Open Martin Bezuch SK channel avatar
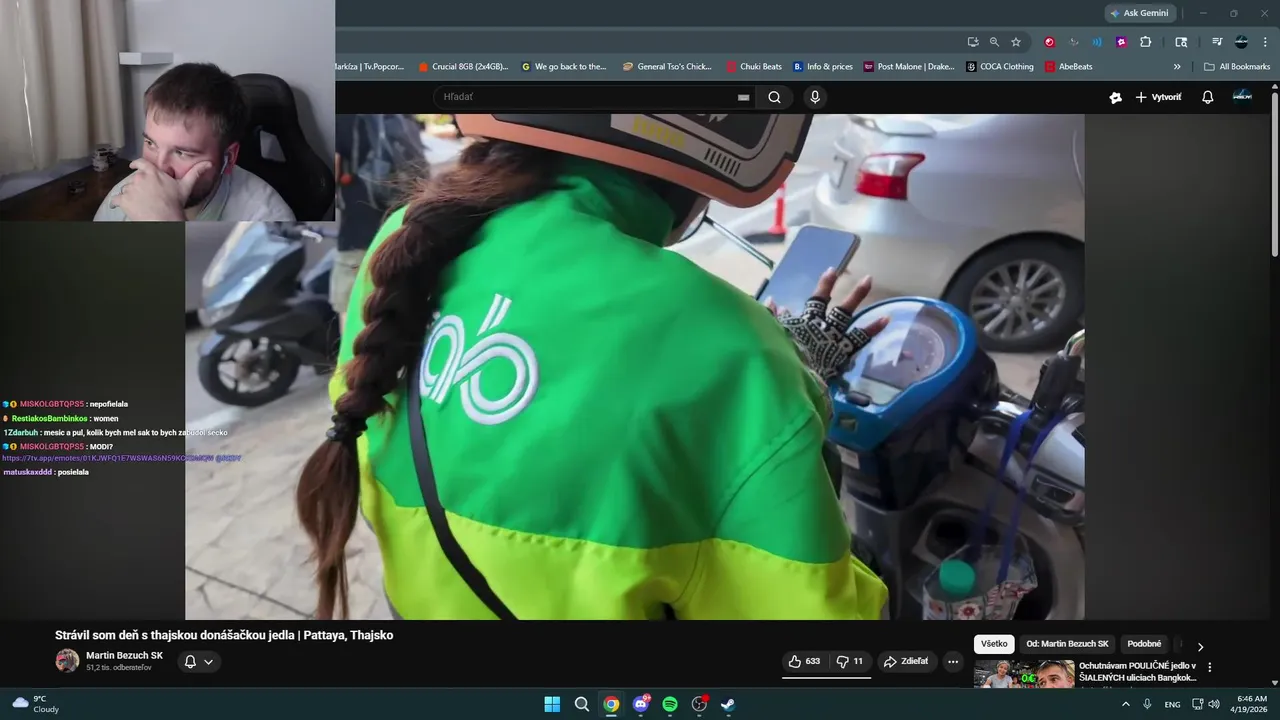 pos(67,661)
